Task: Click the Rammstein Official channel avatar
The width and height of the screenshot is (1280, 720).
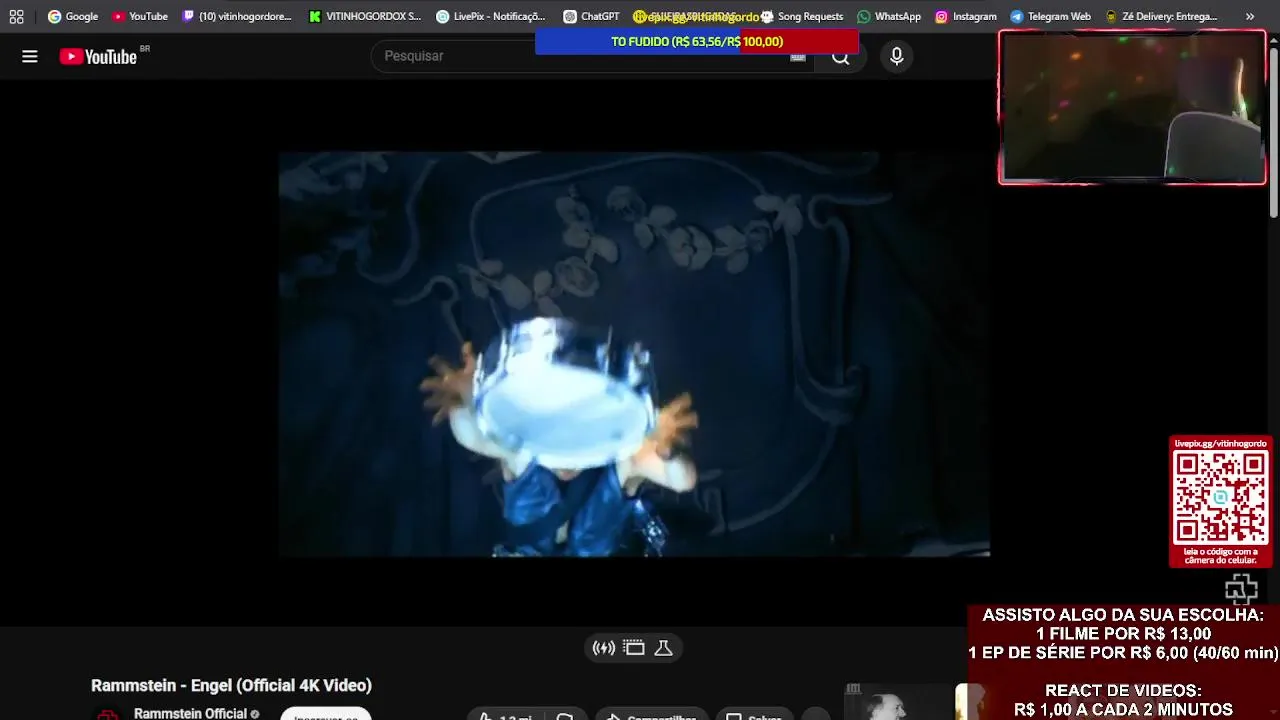Action: coord(106,714)
